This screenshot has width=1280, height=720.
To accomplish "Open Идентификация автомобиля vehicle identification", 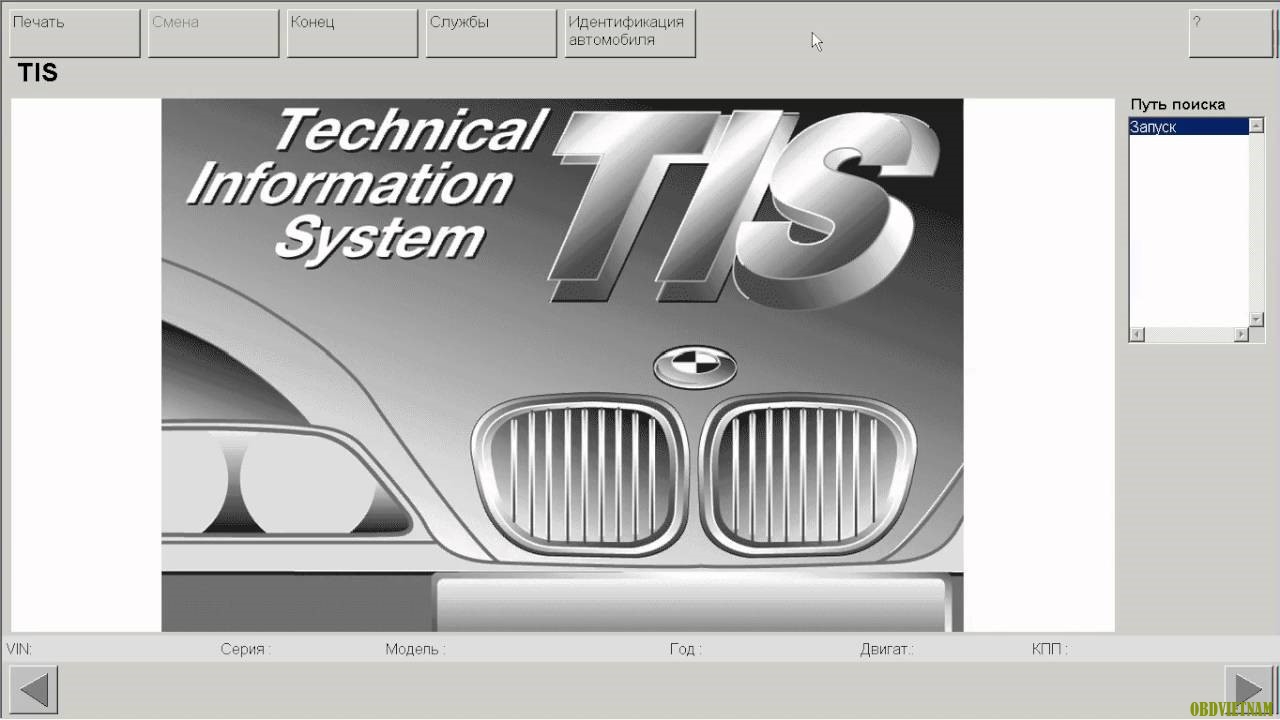I will pyautogui.click(x=630, y=33).
